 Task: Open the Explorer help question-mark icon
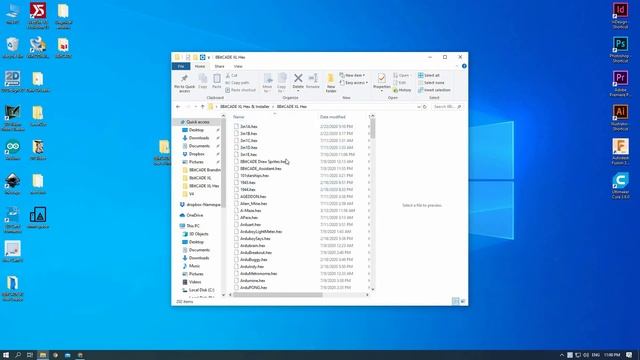464,66
